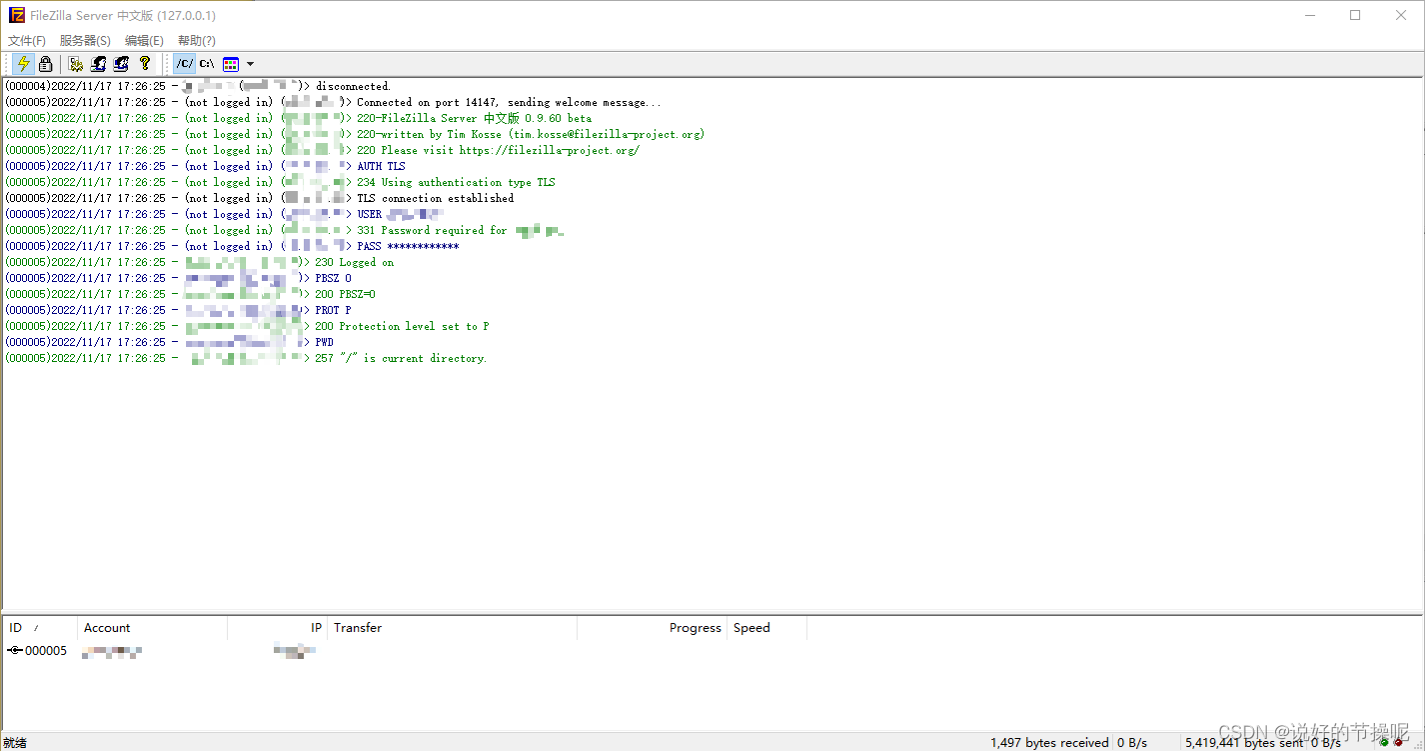This screenshot has width=1425, height=751.
Task: Click '234 Using authentication type TLS' line
Action: click(280, 182)
